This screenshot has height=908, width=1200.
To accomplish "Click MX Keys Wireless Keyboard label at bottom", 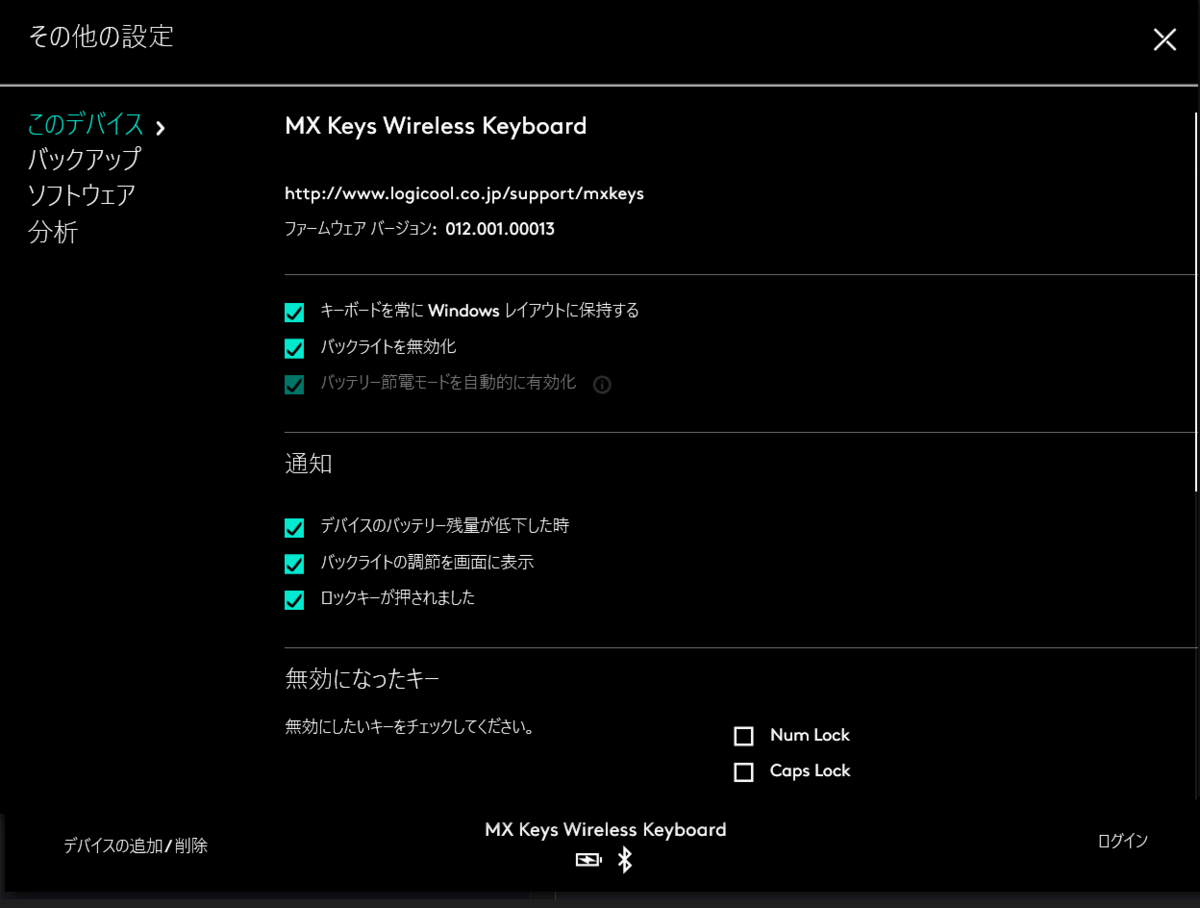I will pos(605,830).
